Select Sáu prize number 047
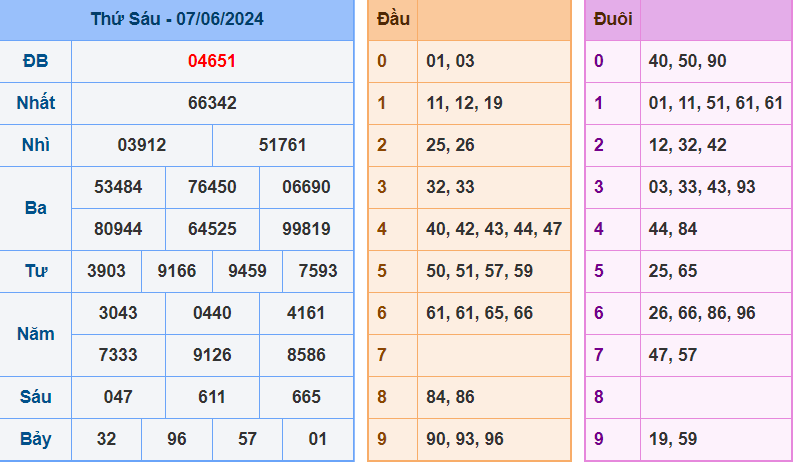The width and height of the screenshot is (793, 462). point(118,397)
